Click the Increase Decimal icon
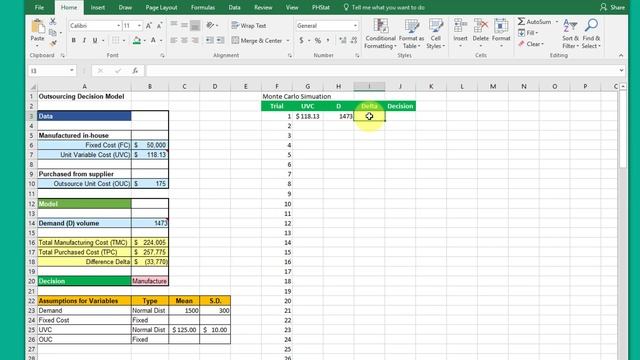This screenshot has width=640, height=360. [x=343, y=40]
